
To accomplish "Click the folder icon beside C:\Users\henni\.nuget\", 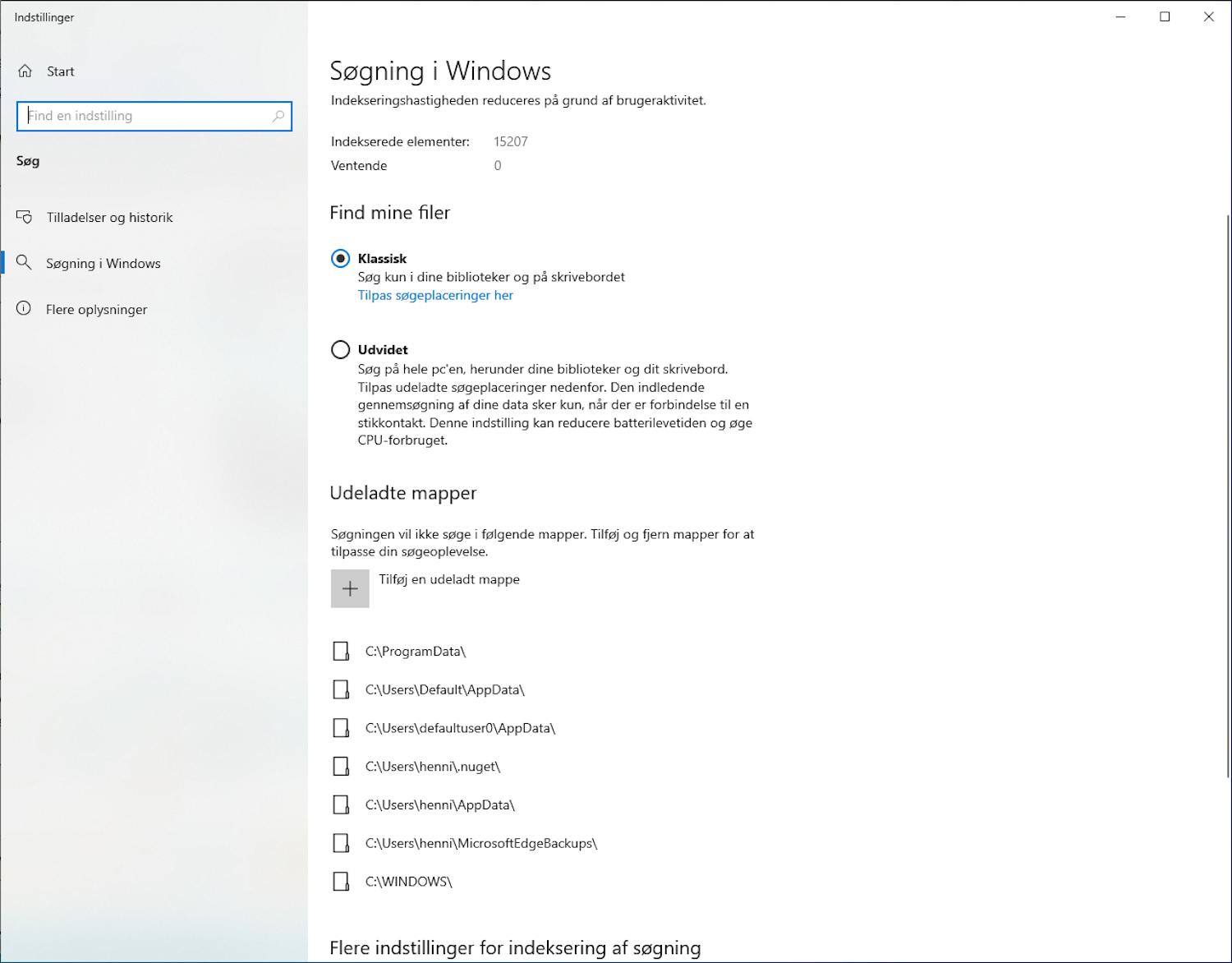I will [x=341, y=766].
